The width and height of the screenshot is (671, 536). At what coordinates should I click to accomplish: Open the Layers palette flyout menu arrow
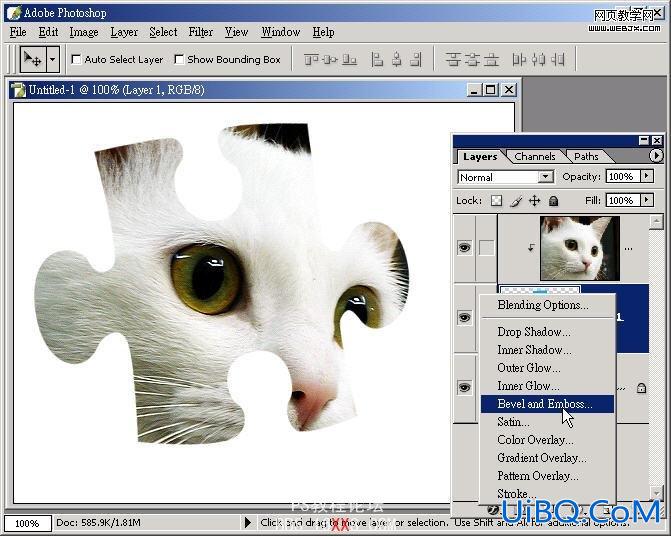(x=656, y=155)
